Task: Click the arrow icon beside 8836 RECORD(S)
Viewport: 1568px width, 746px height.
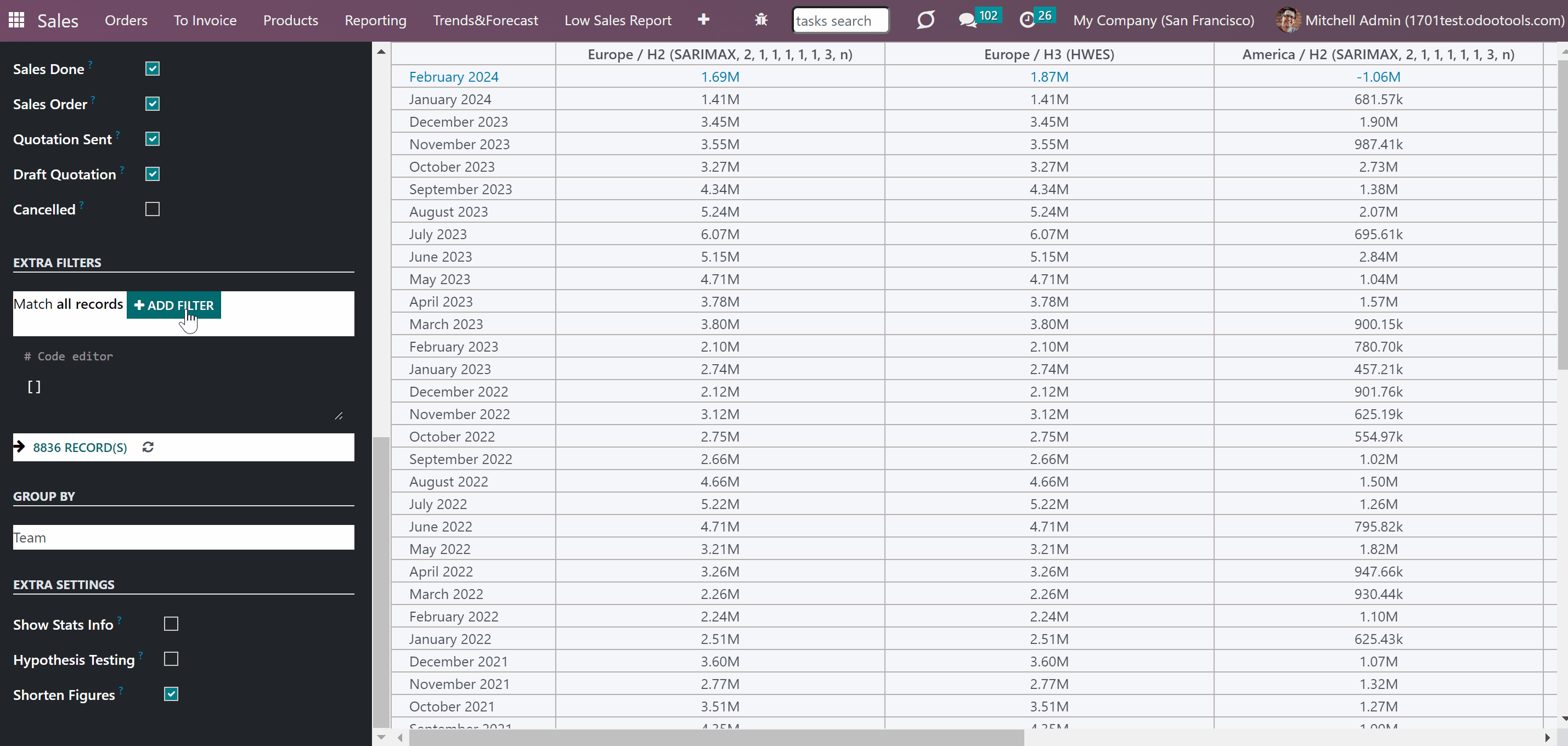Action: (20, 447)
